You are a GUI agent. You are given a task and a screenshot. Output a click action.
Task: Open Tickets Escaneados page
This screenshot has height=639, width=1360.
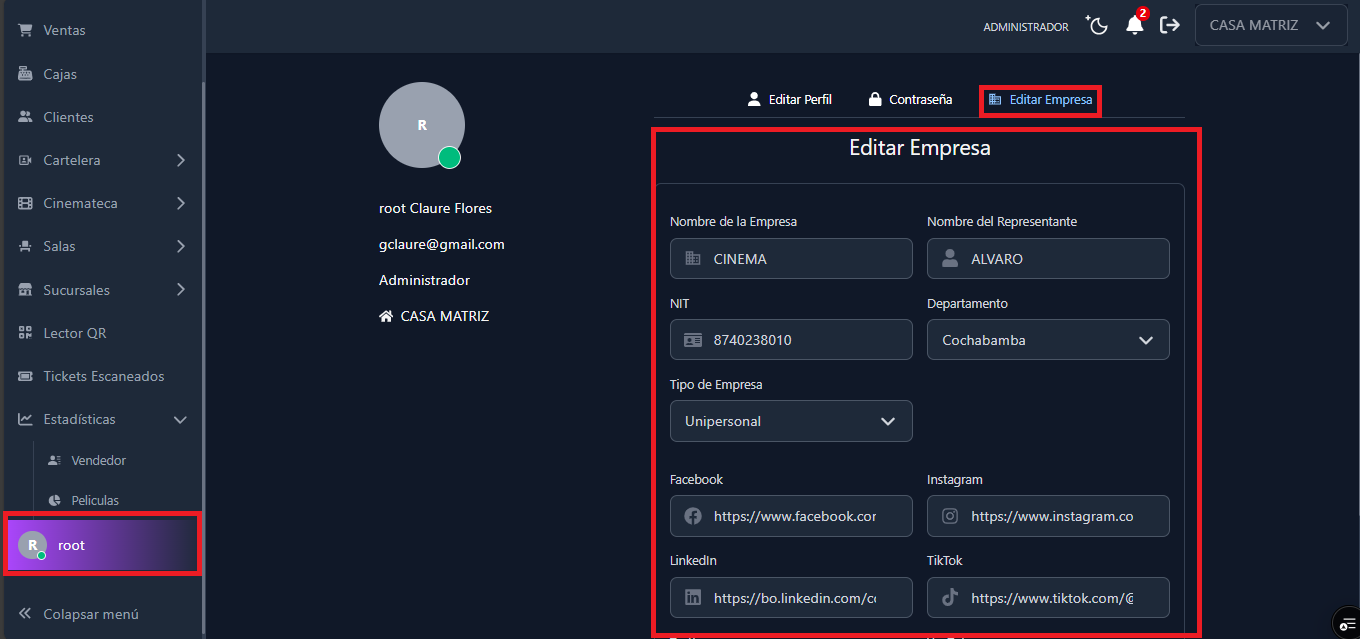[x=103, y=376]
